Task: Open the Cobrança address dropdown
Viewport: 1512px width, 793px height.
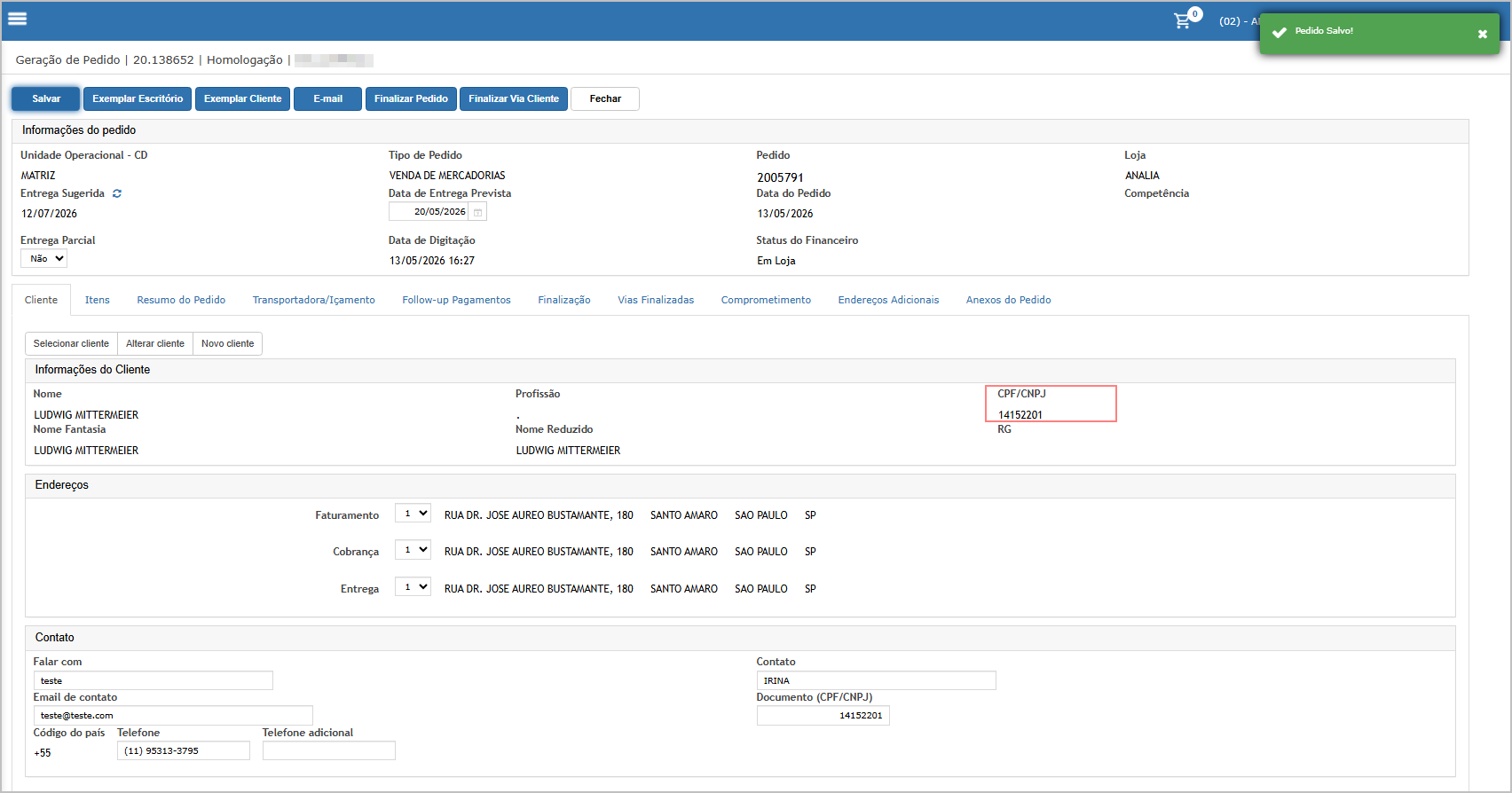Action: tap(413, 550)
